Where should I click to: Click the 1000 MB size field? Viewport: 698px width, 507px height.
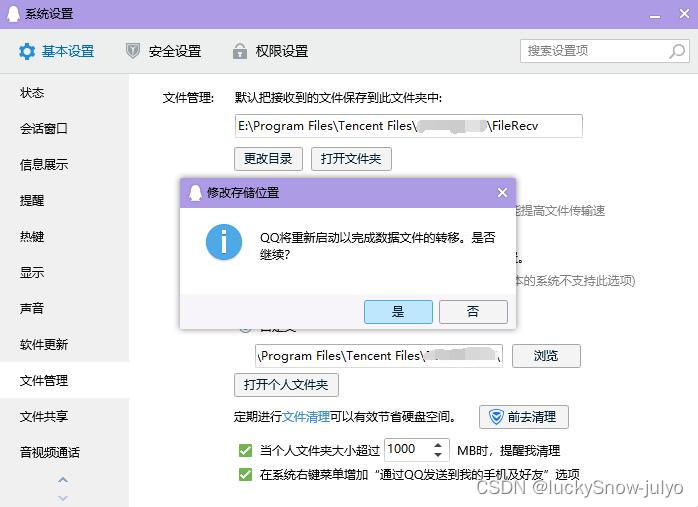pyautogui.click(x=417, y=450)
